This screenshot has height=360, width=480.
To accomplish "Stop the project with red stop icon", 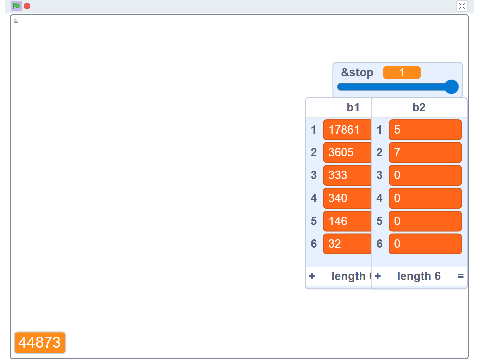I will pyautogui.click(x=27, y=6).
